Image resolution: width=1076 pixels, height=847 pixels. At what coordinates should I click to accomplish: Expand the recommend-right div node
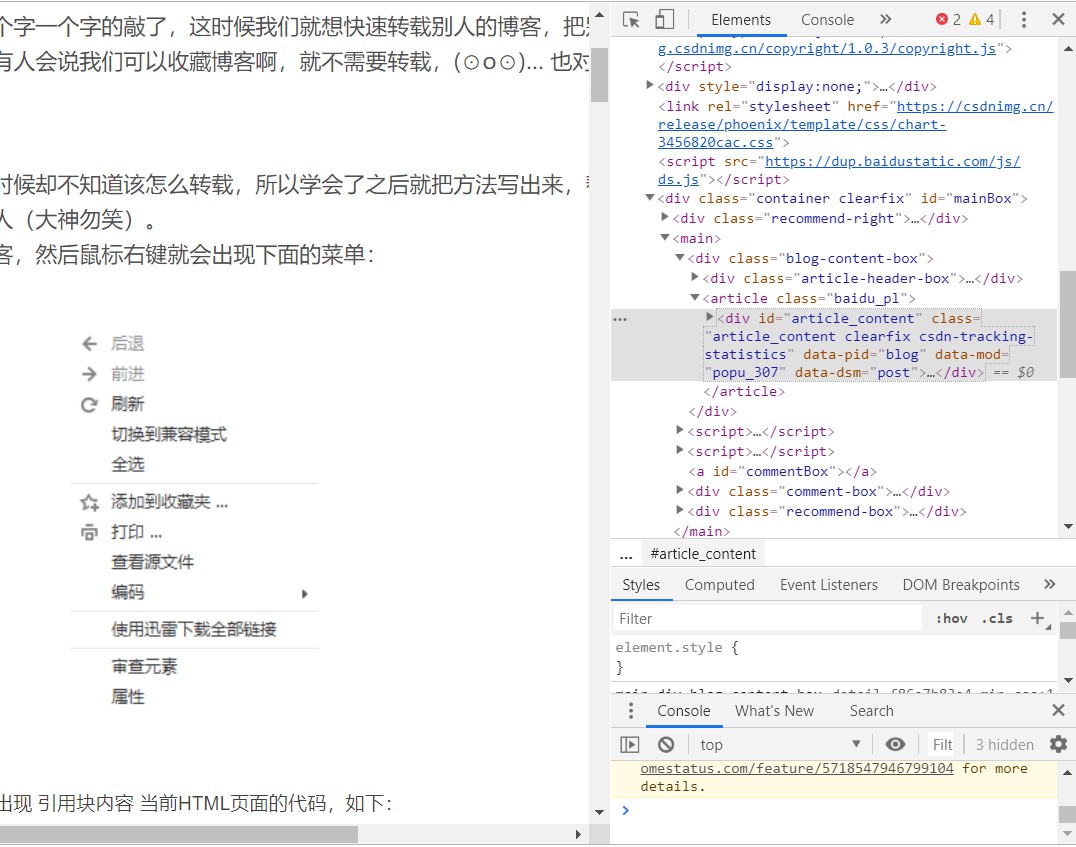coord(664,218)
